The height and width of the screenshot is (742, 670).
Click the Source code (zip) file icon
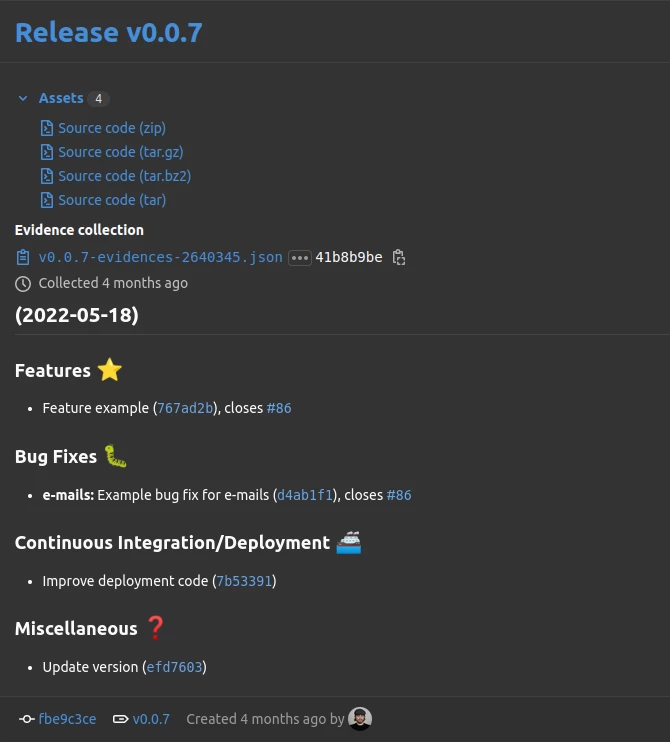(x=46, y=128)
